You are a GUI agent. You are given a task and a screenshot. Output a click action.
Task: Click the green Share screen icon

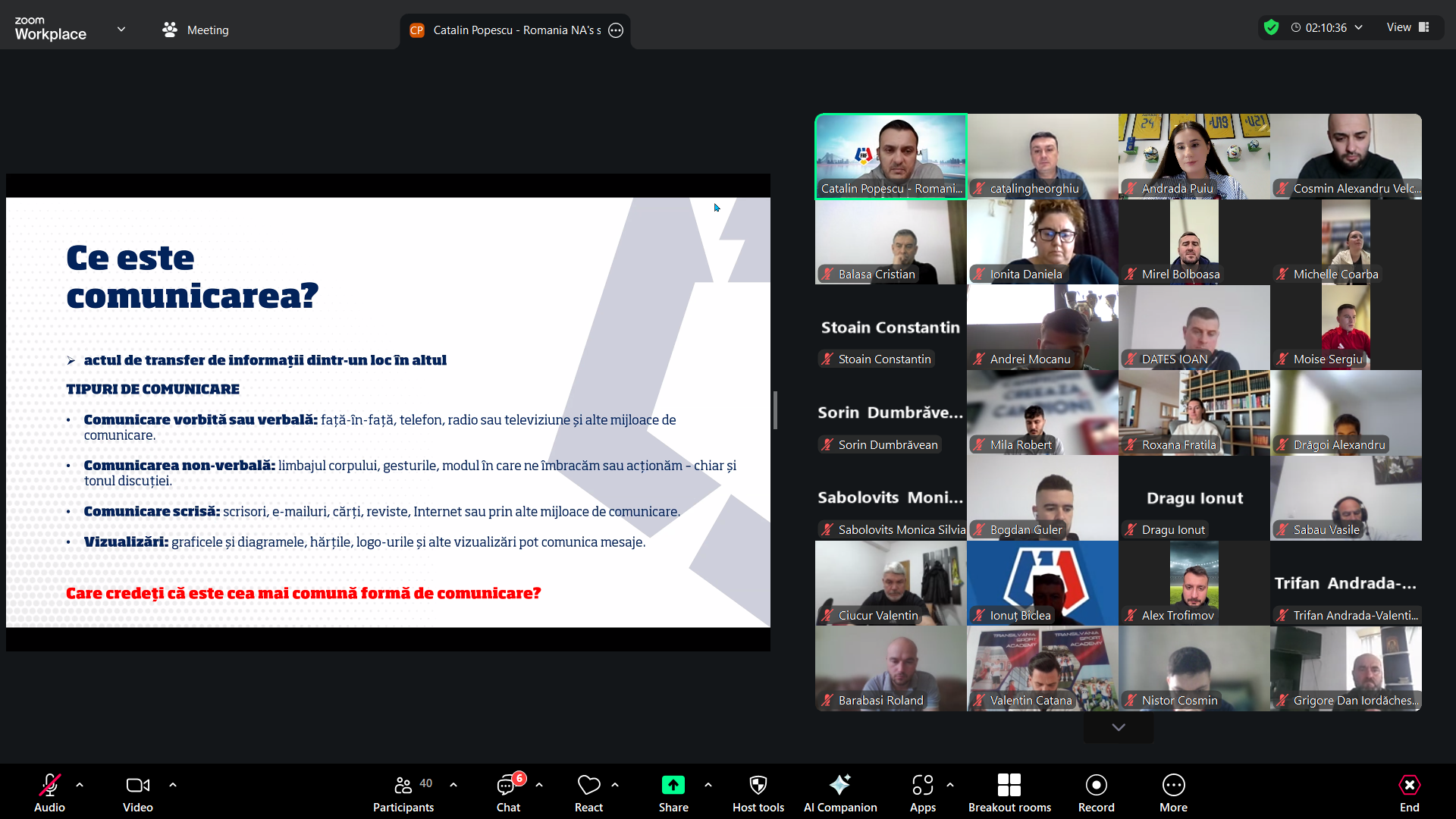coord(673,785)
